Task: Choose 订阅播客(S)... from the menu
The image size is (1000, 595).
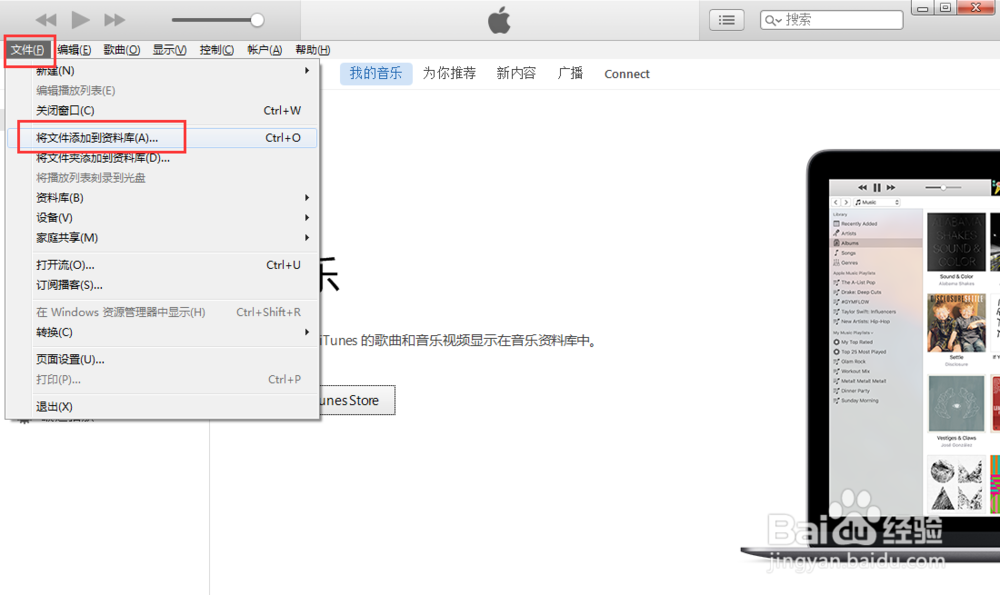Action: point(162,285)
